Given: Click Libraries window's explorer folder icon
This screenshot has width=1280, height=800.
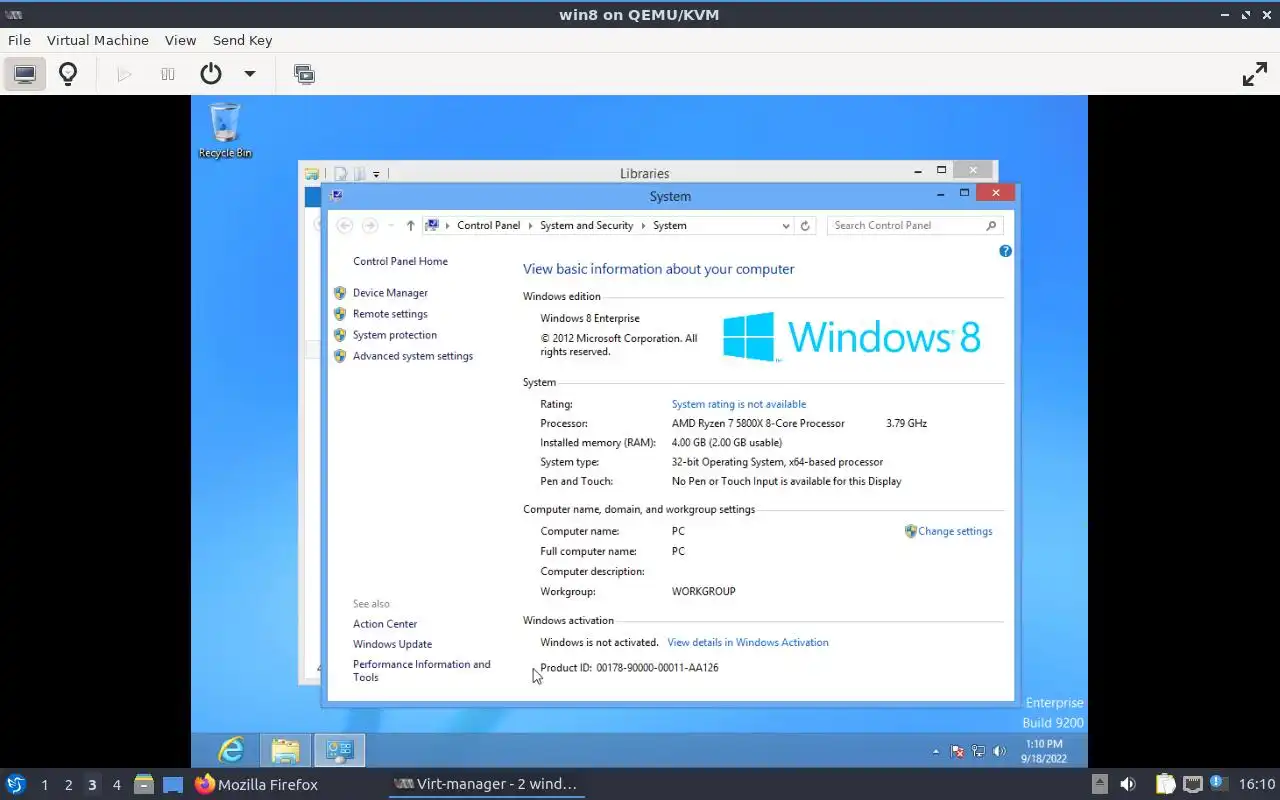Looking at the screenshot, I should [312, 174].
